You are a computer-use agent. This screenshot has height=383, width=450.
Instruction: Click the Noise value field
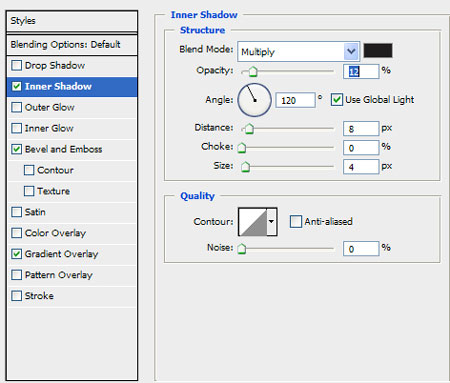coord(361,249)
